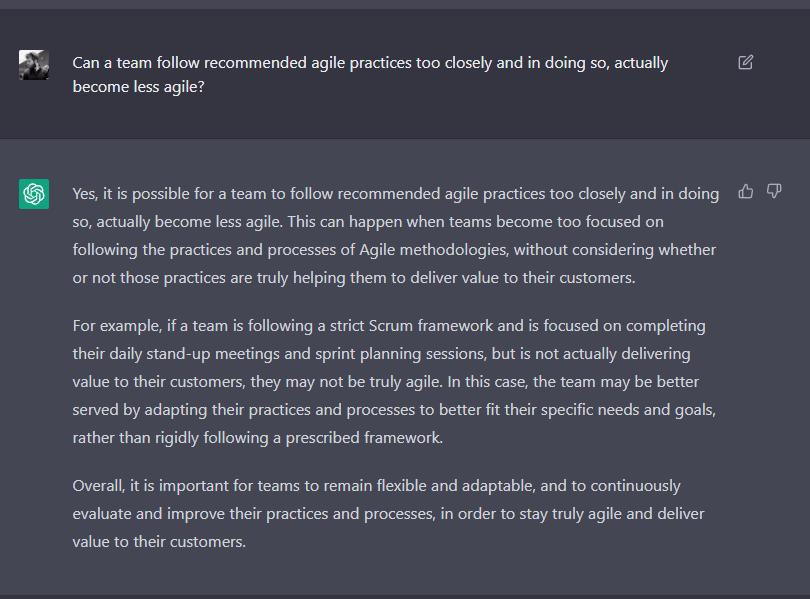Click the word 'Overall' in the last paragraph

pyautogui.click(x=98, y=486)
